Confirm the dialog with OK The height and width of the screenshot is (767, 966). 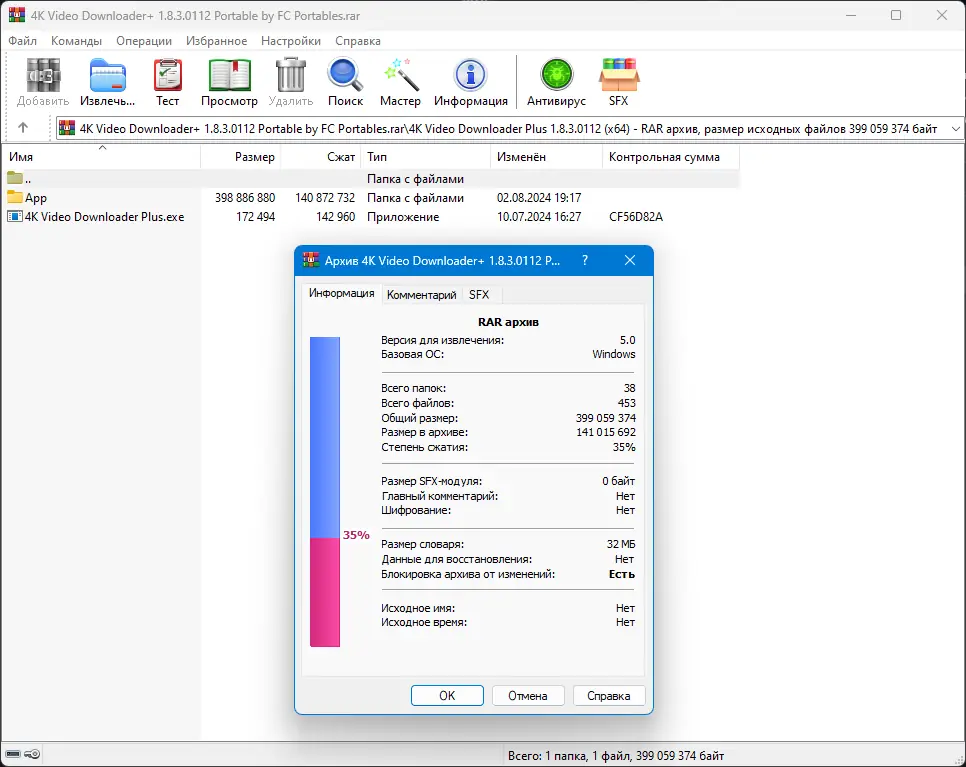tap(447, 695)
